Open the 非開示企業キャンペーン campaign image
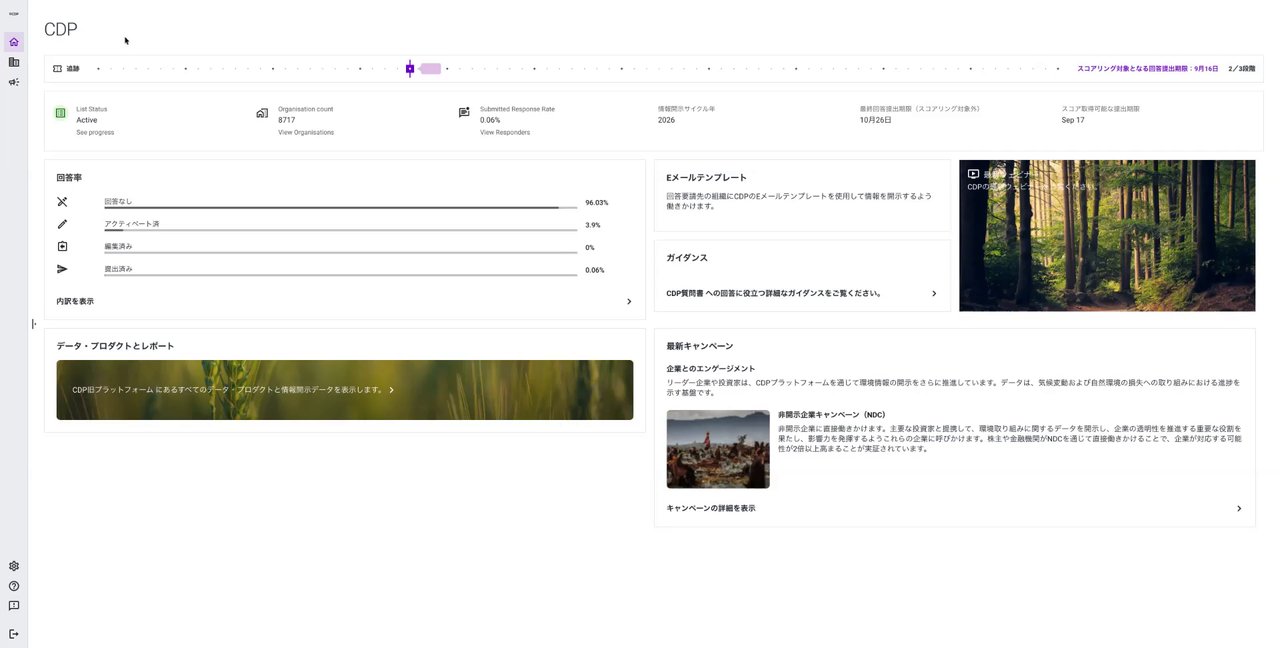 coord(718,449)
